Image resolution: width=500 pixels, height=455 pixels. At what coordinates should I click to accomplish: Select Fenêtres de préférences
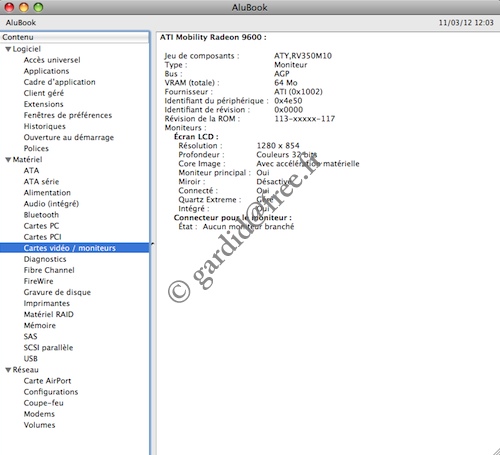pyautogui.click(x=68, y=115)
